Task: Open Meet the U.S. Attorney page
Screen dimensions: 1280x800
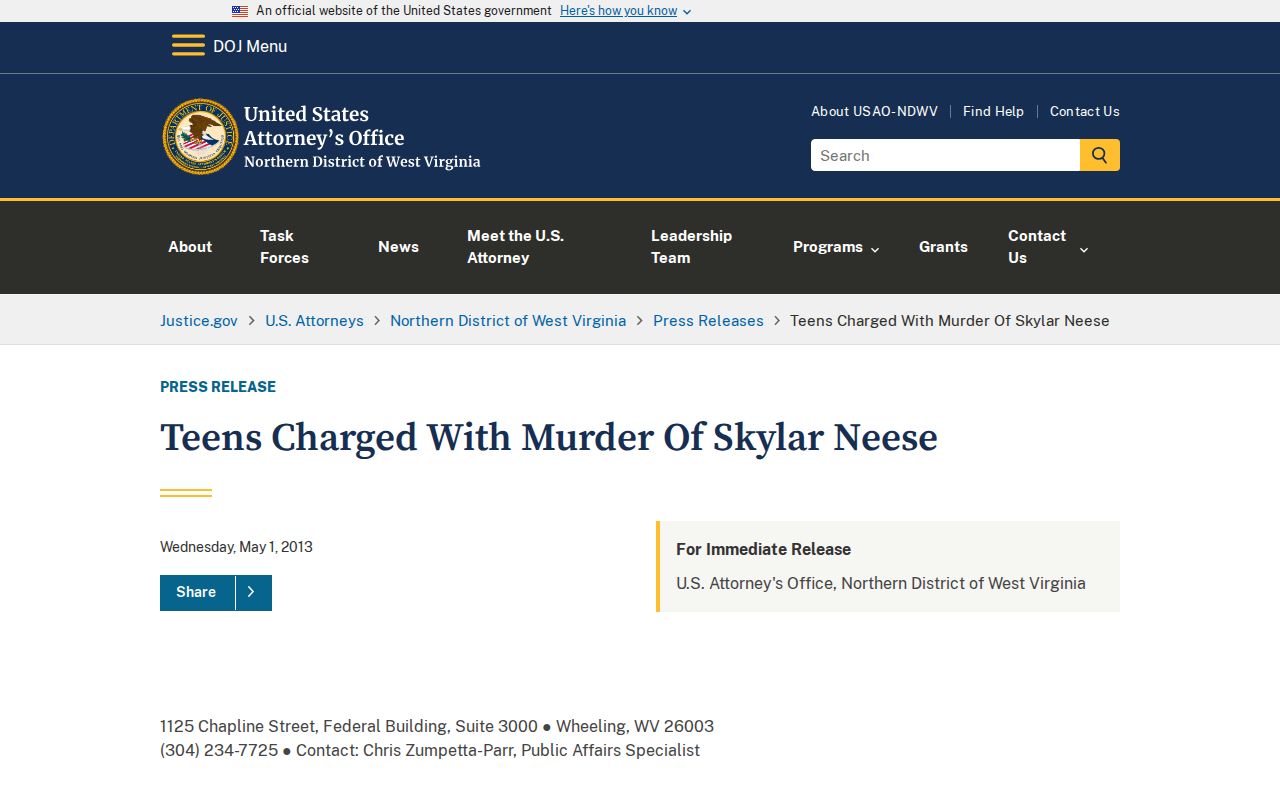Action: pyautogui.click(x=515, y=247)
